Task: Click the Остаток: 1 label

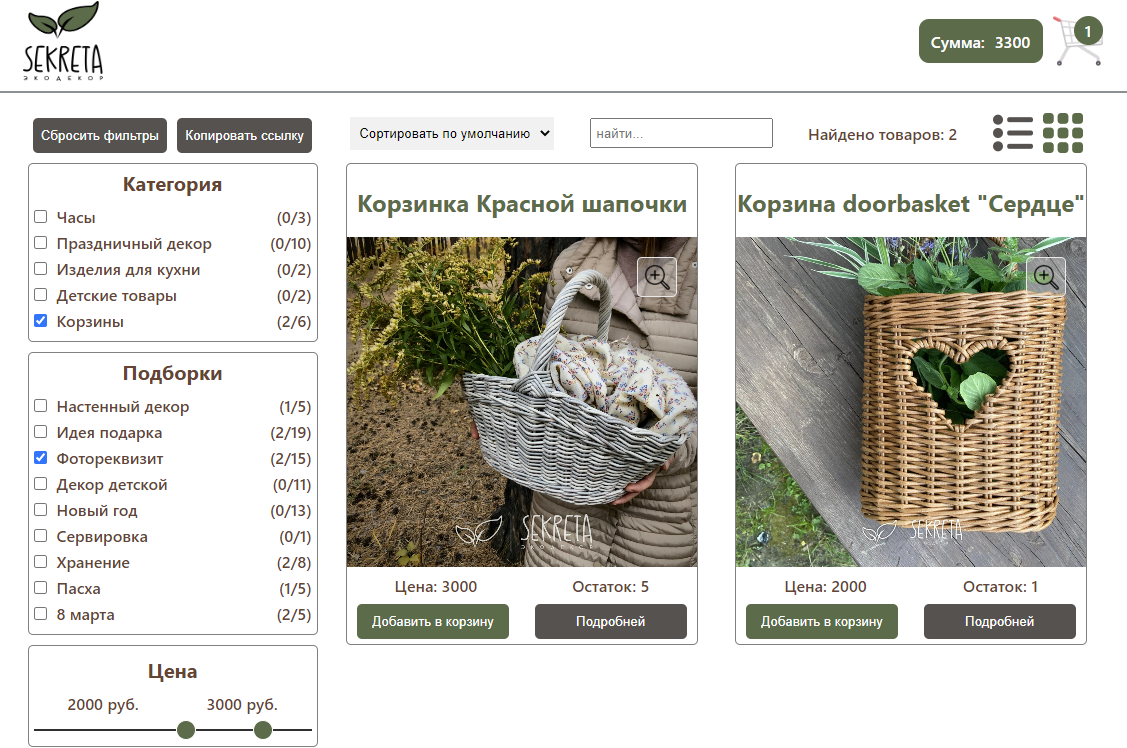Action: [x=1000, y=587]
